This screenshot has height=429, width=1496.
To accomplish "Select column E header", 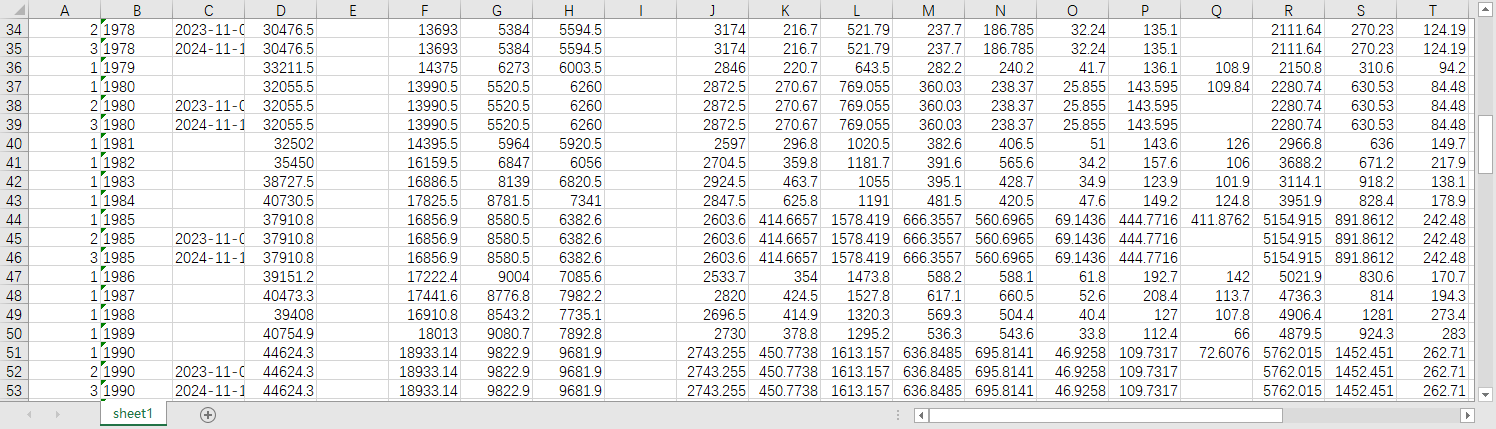I will 353,10.
